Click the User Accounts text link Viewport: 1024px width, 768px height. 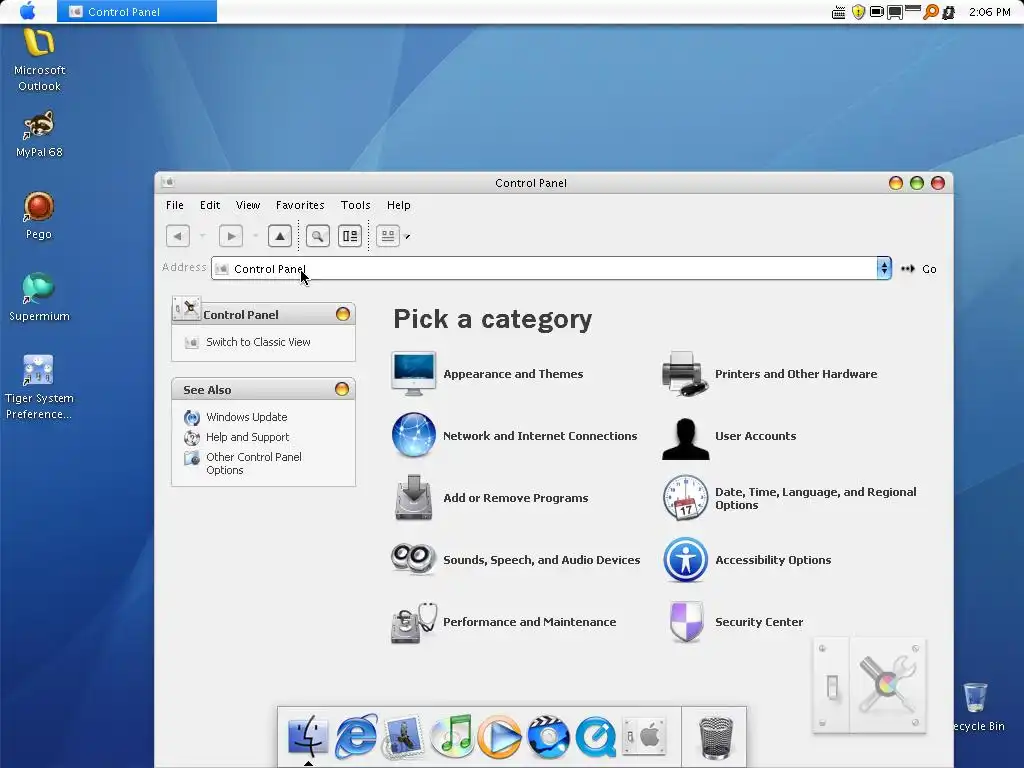(756, 436)
